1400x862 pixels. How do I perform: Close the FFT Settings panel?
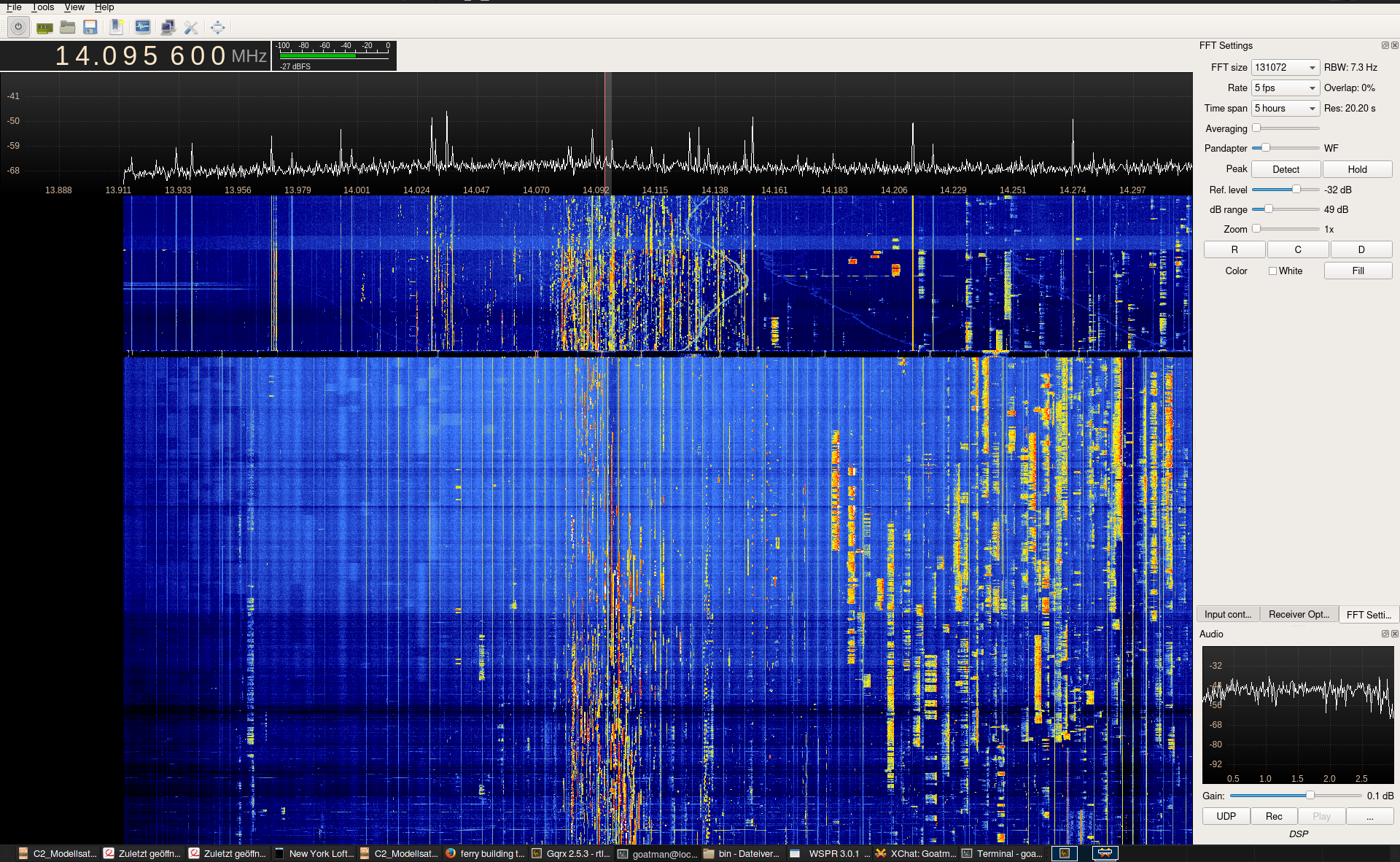coord(1395,45)
